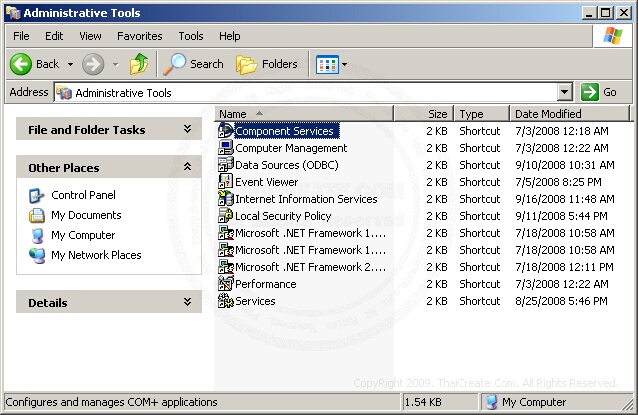Open the My Network Places link
The height and width of the screenshot is (415, 638).
pyautogui.click(x=96, y=255)
